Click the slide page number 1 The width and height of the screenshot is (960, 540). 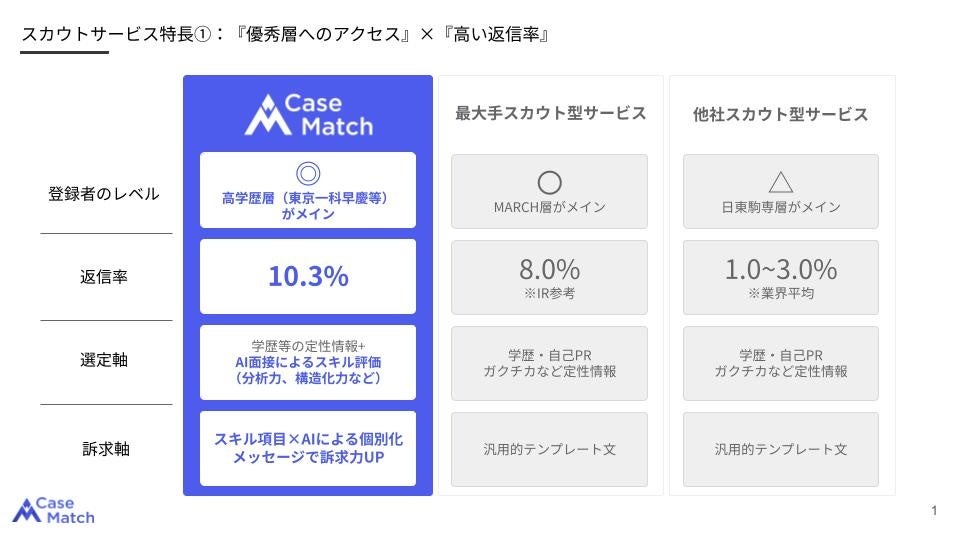point(934,511)
